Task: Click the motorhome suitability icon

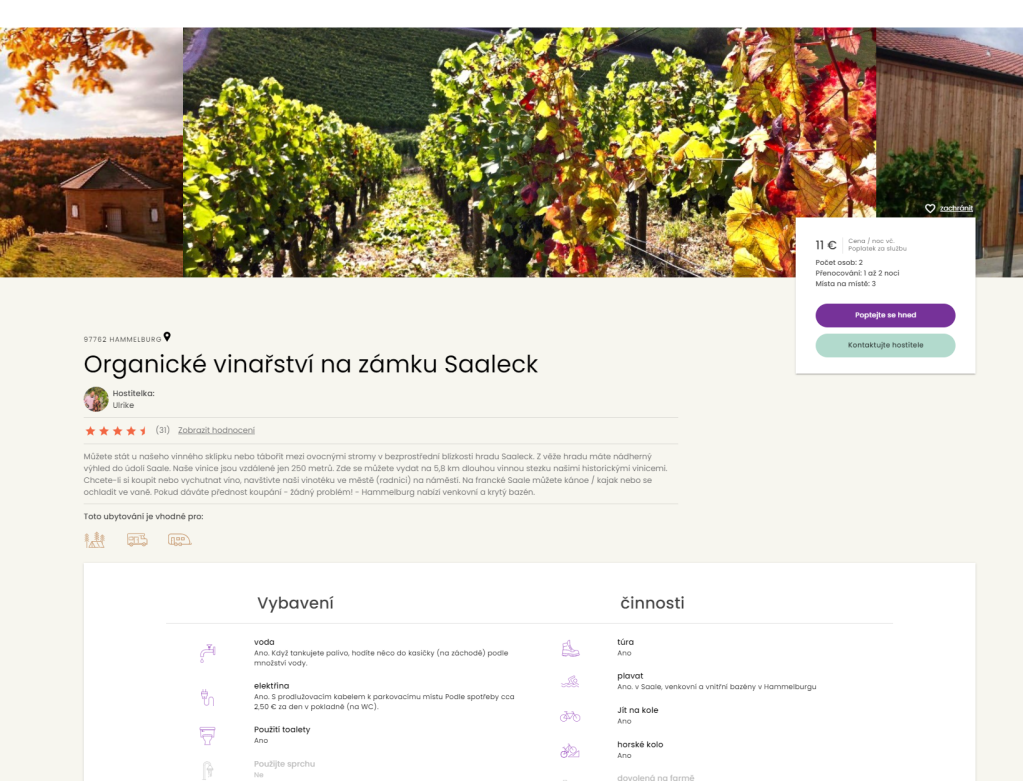Action: click(x=137, y=540)
